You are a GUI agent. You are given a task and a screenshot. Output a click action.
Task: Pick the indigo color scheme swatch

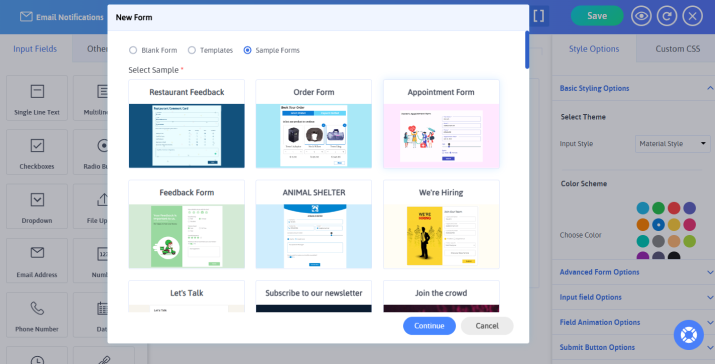[689, 208]
